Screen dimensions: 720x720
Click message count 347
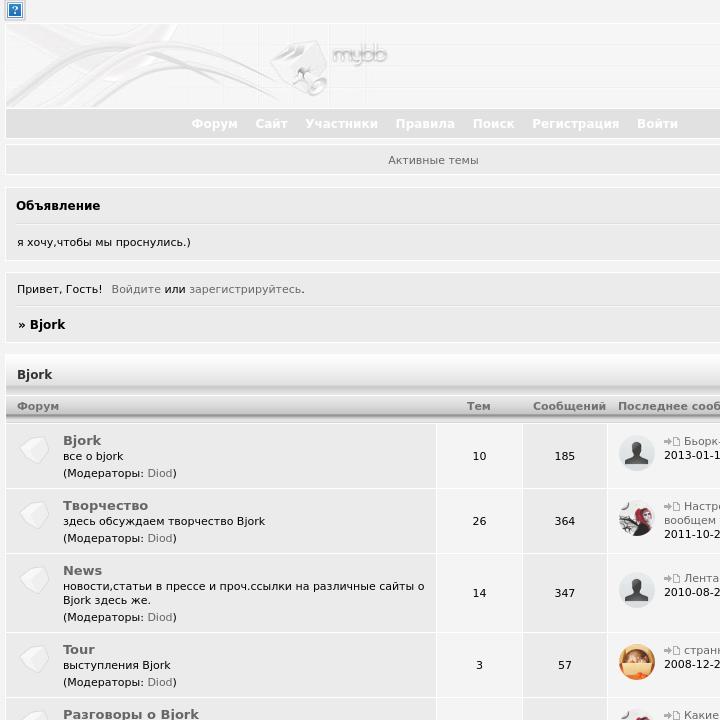tap(565, 593)
